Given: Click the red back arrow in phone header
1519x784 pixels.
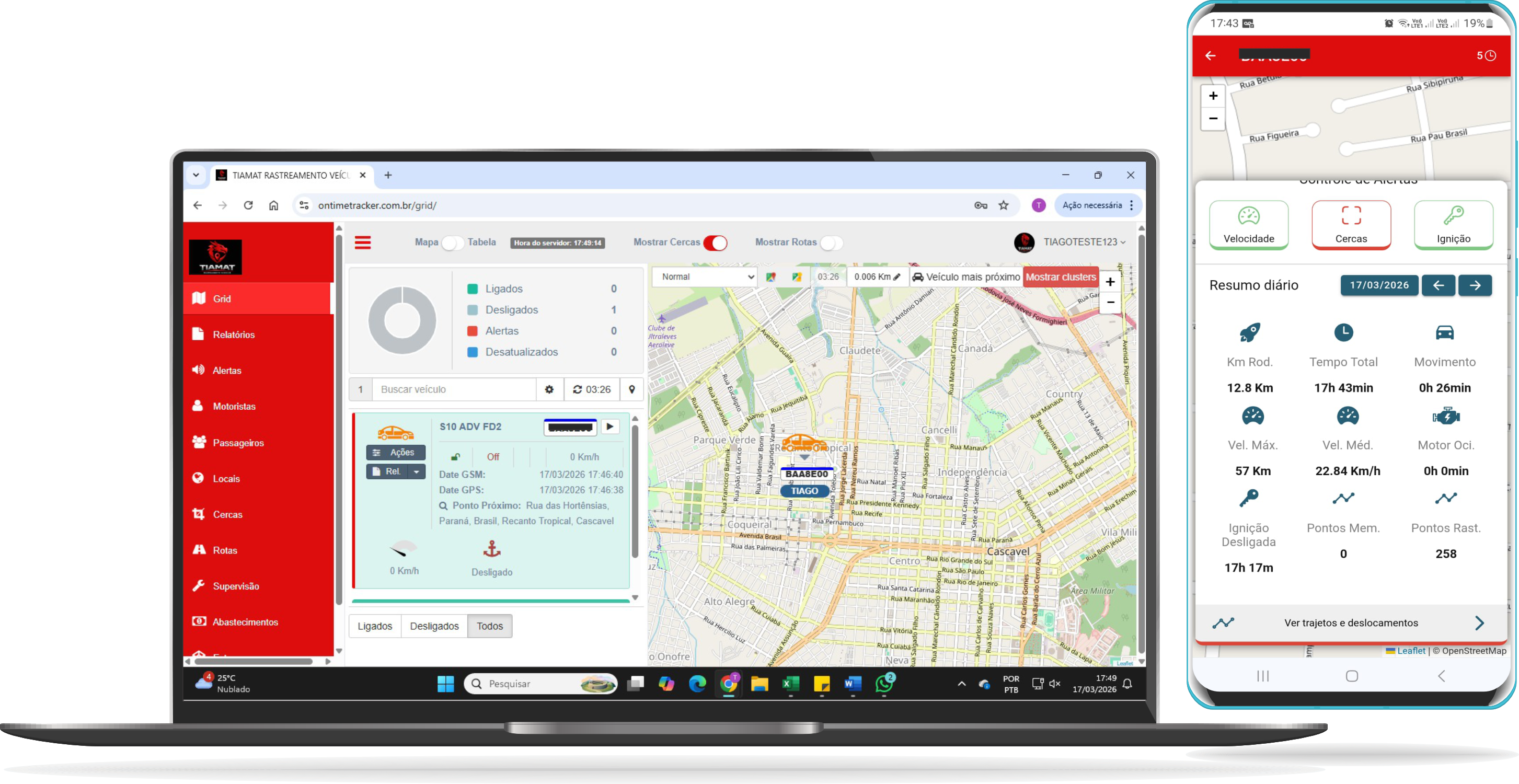Looking at the screenshot, I should [1210, 55].
